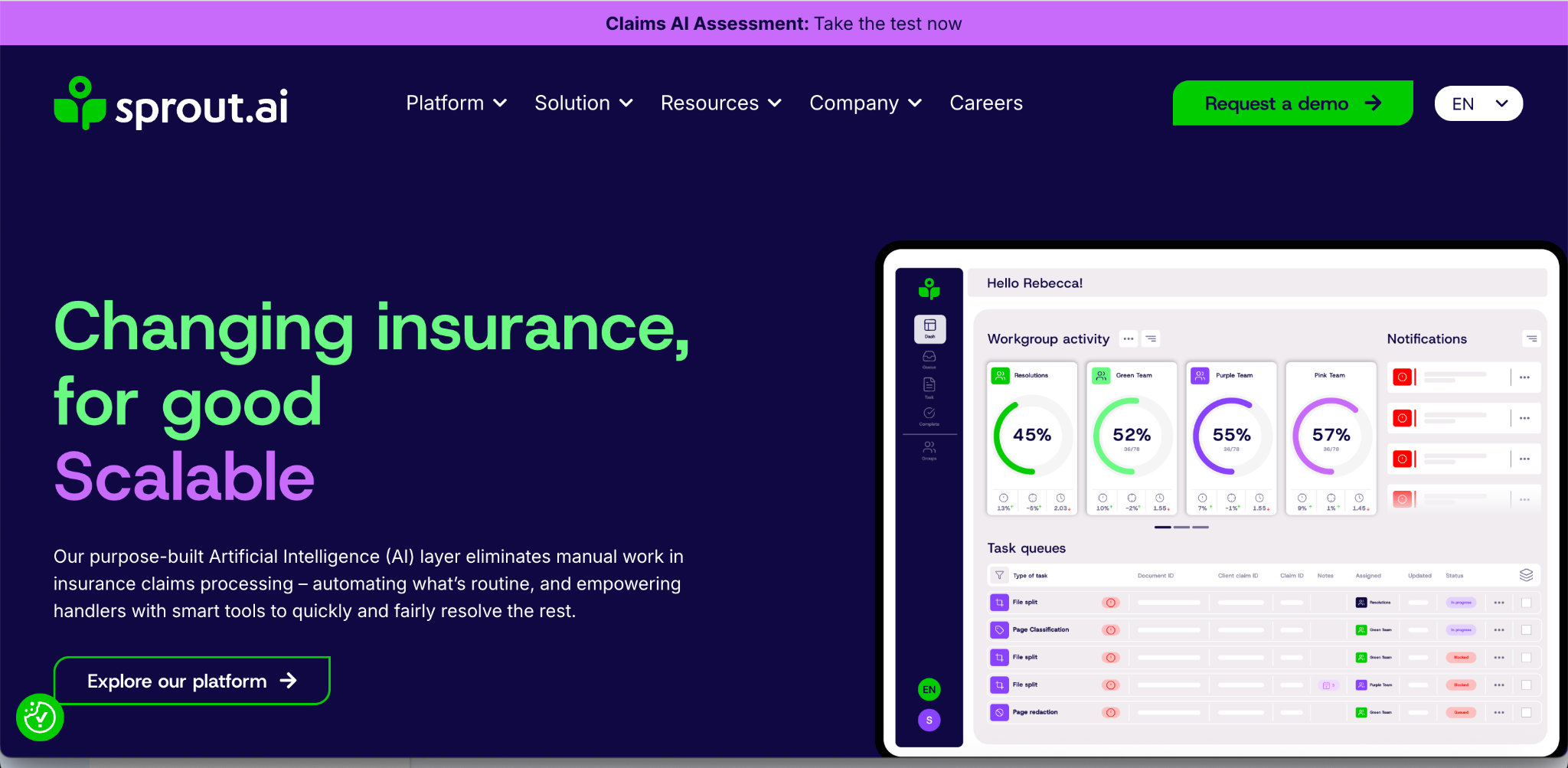
Task: Select the Dash icon in dashboard sidebar
Action: coord(929,328)
